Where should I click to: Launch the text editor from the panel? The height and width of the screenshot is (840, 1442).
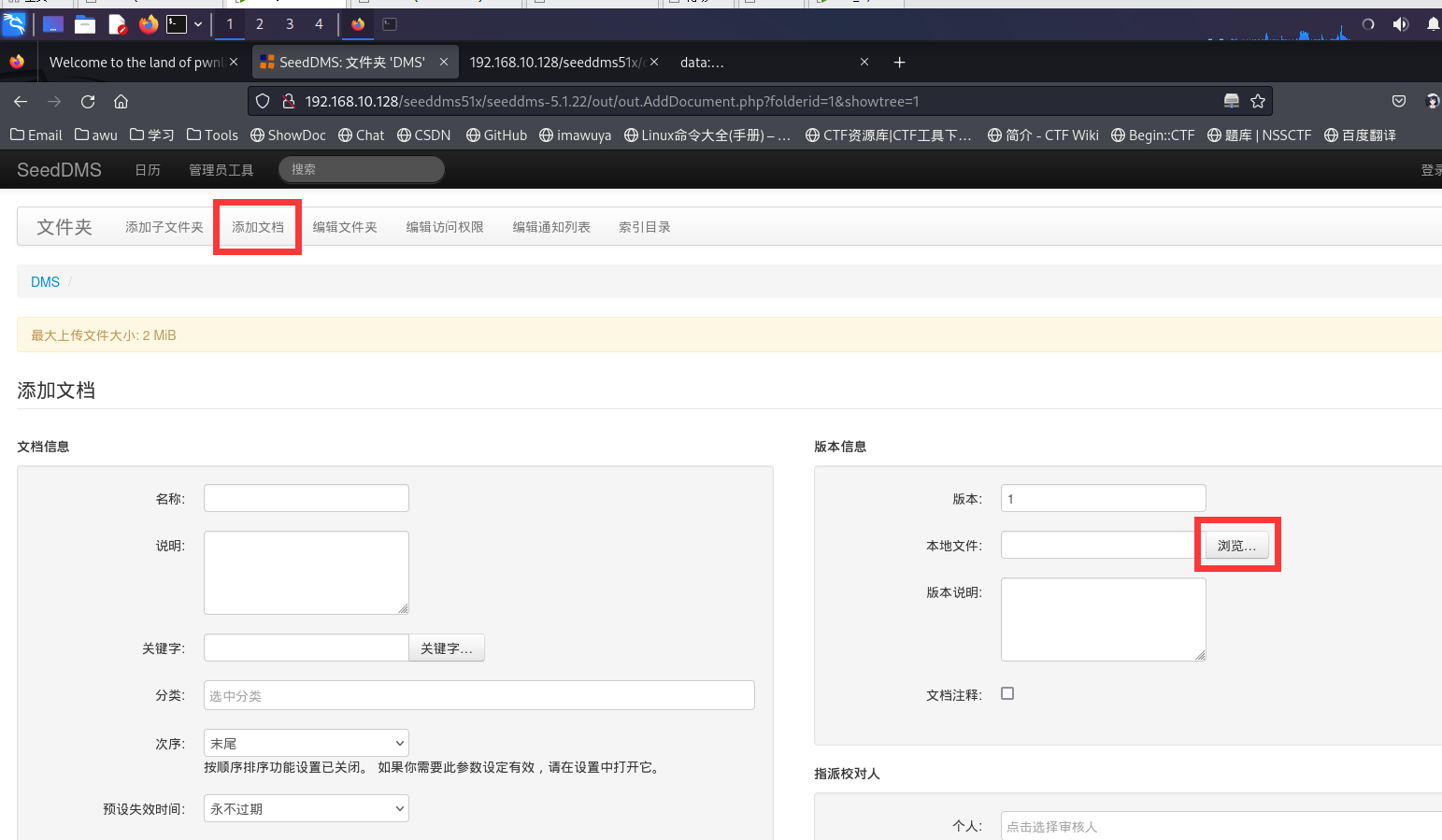[117, 24]
